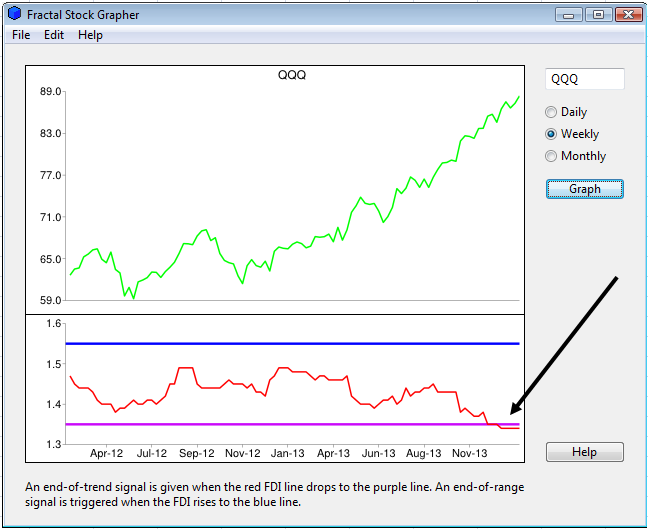Click the Graph button
The height and width of the screenshot is (529, 648).
[x=585, y=189]
